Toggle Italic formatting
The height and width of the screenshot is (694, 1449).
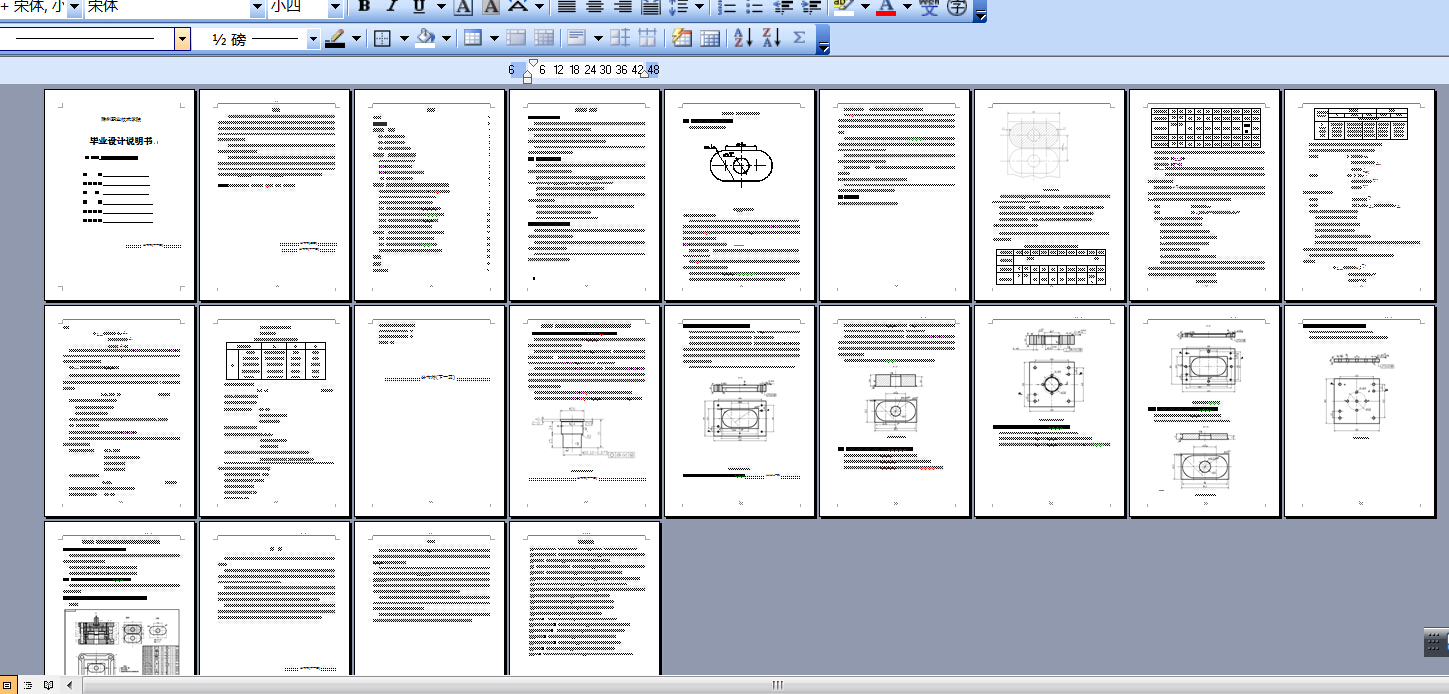(x=392, y=7)
